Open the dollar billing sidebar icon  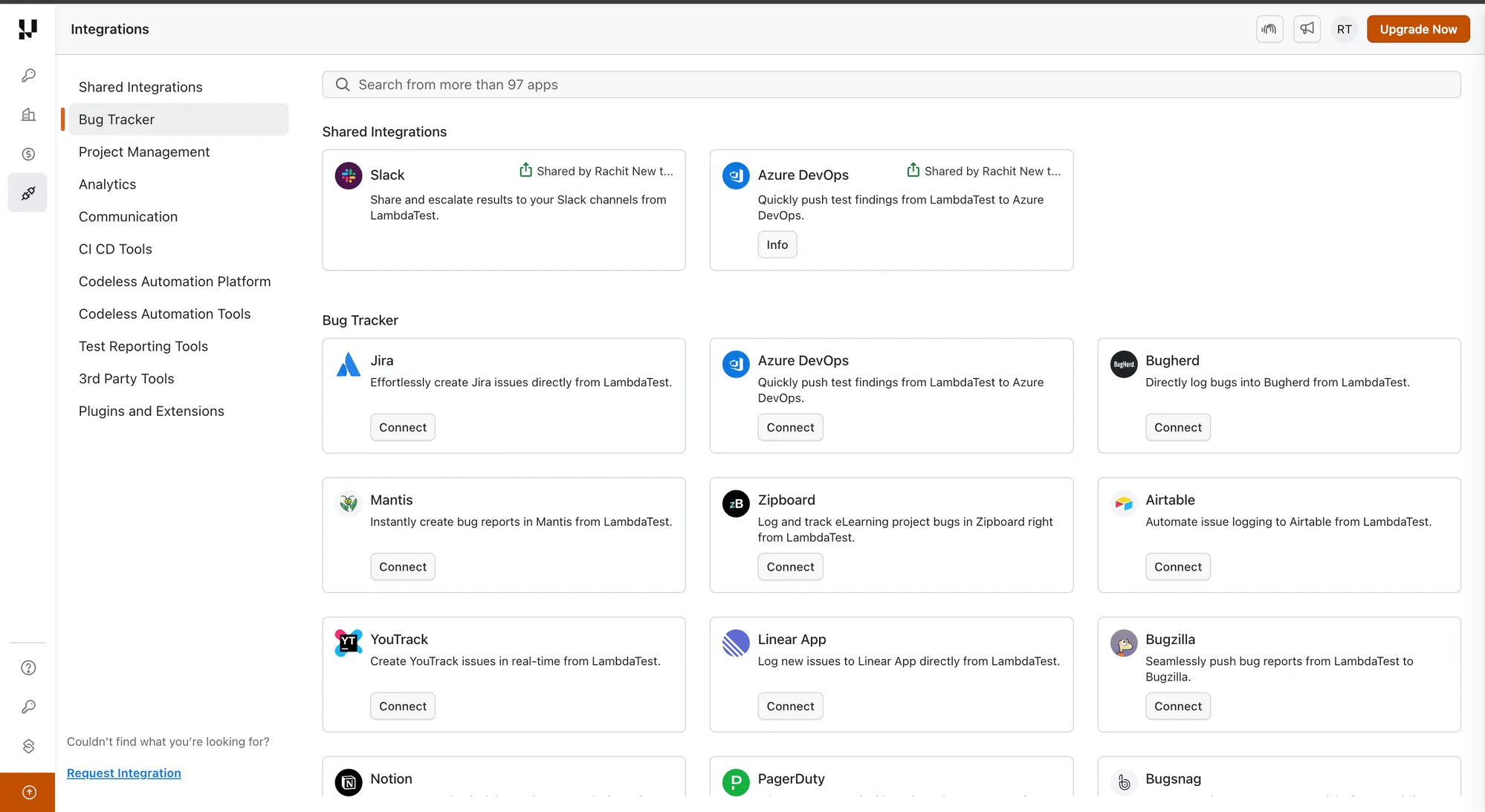[28, 154]
